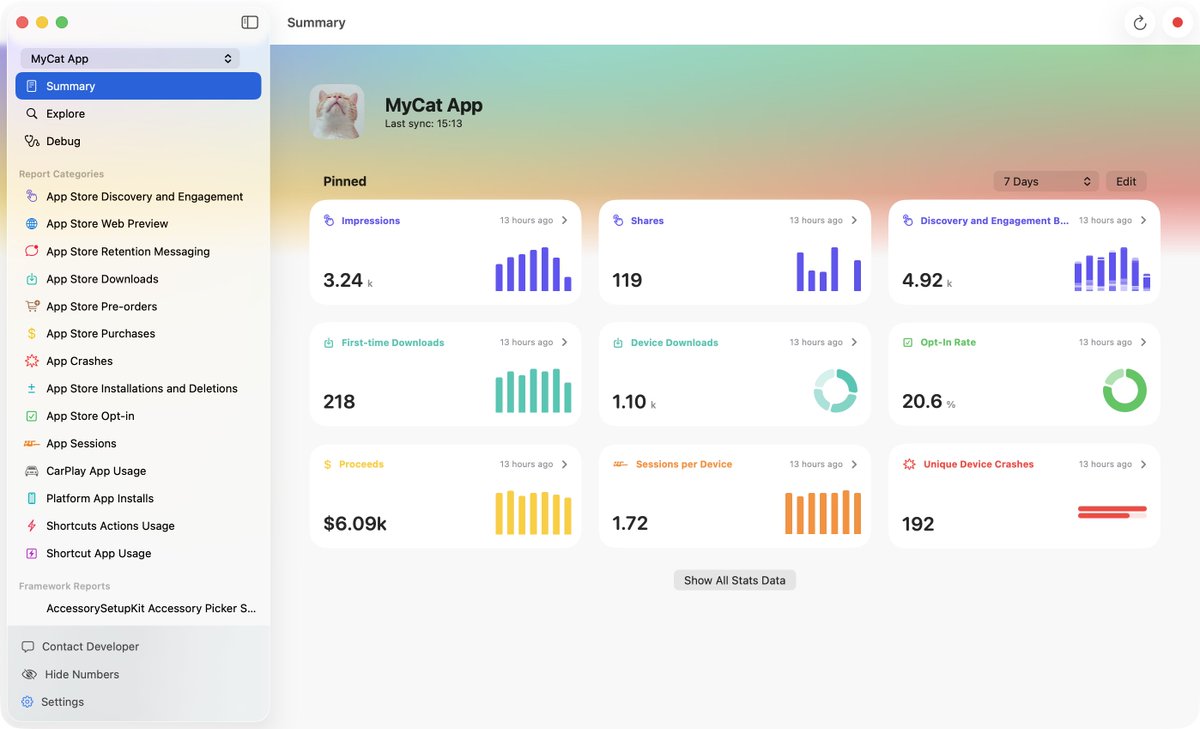1200x729 pixels.
Task: Click the Debug stethoscope icon
Action: [x=32, y=141]
